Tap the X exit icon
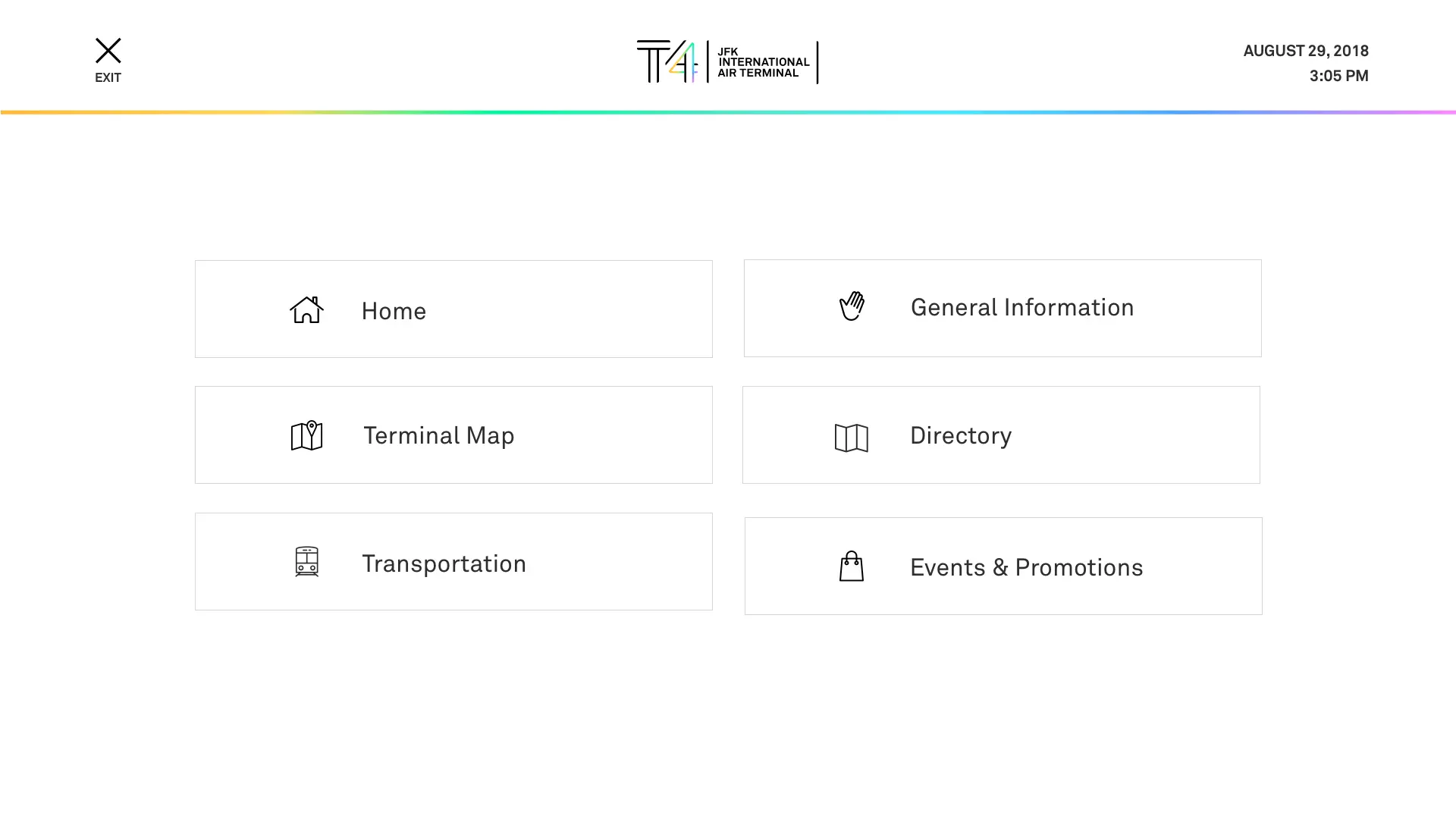Screen dimensions: 1456x819 click(x=108, y=51)
